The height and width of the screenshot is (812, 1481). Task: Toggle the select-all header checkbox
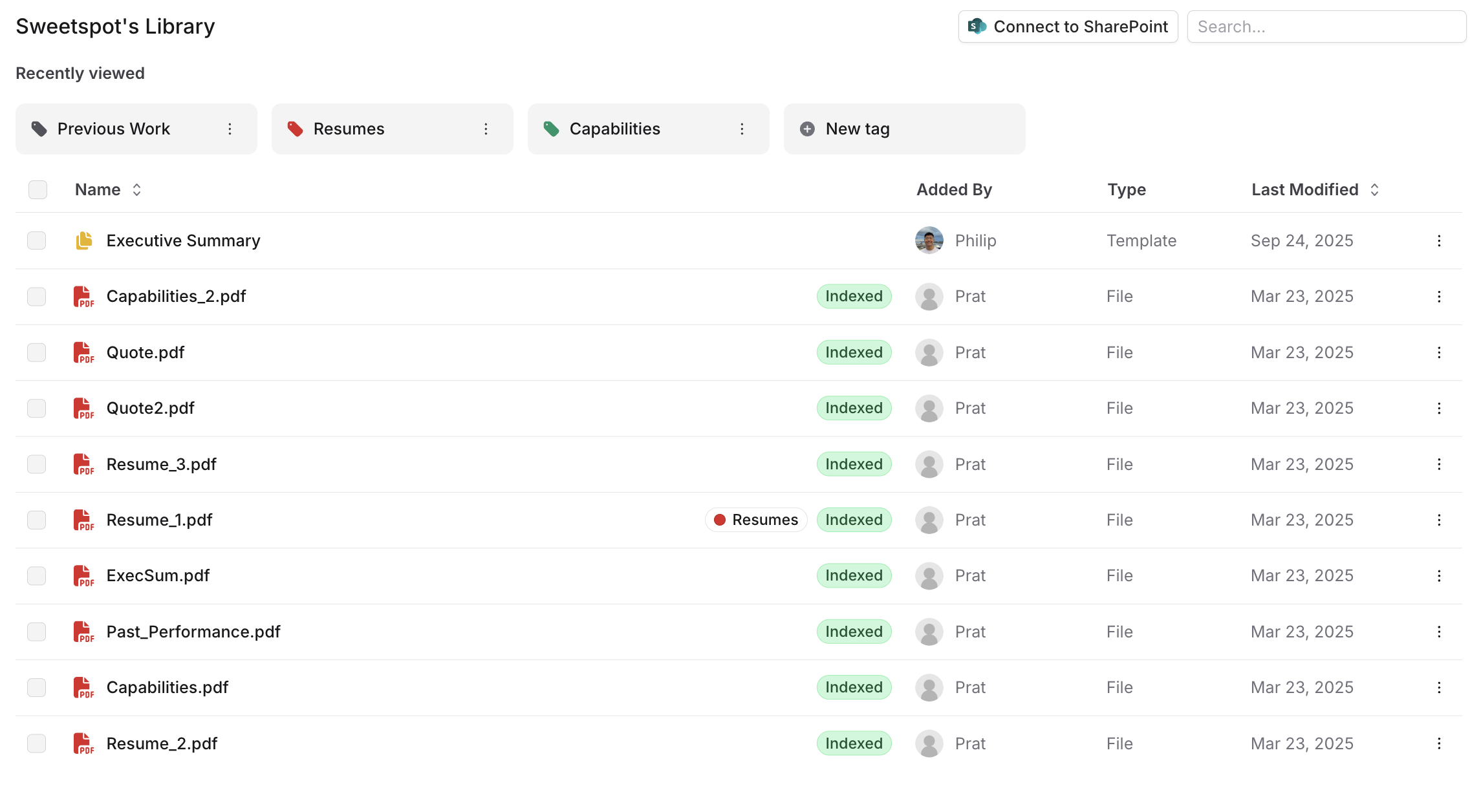point(38,189)
